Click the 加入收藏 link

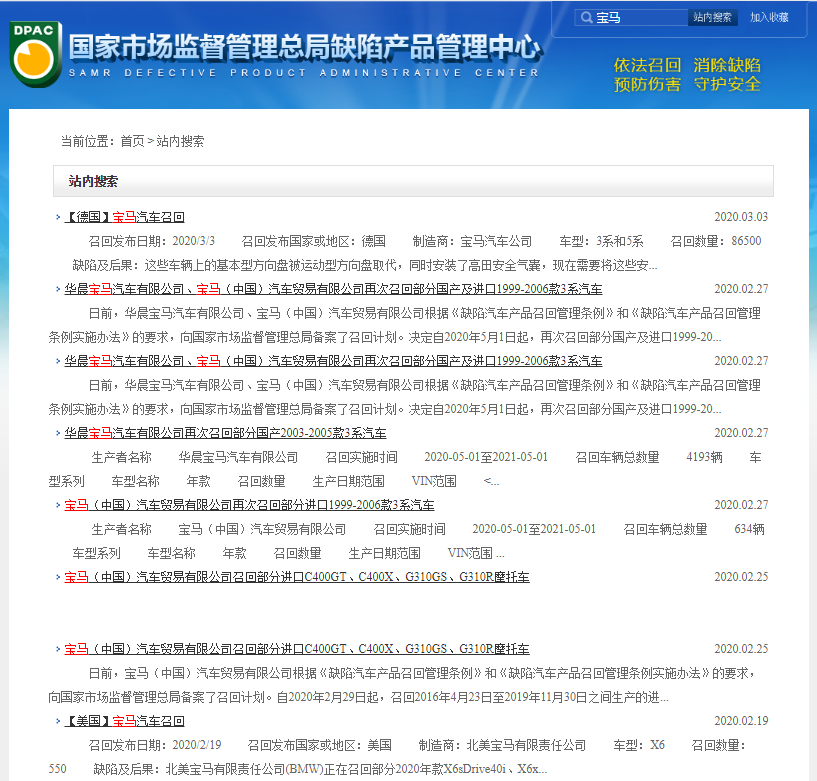[769, 18]
